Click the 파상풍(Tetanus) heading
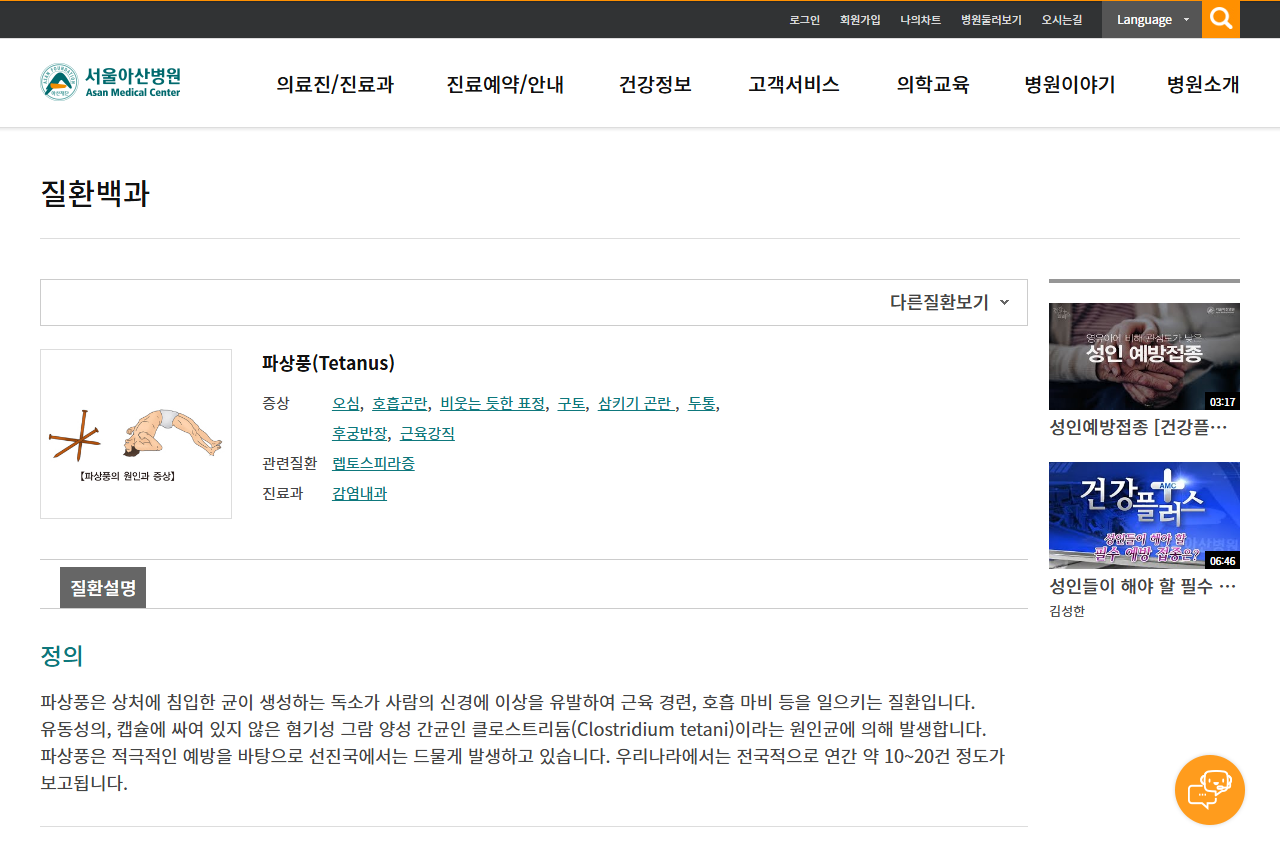Viewport: 1280px width, 860px height. coord(328,363)
